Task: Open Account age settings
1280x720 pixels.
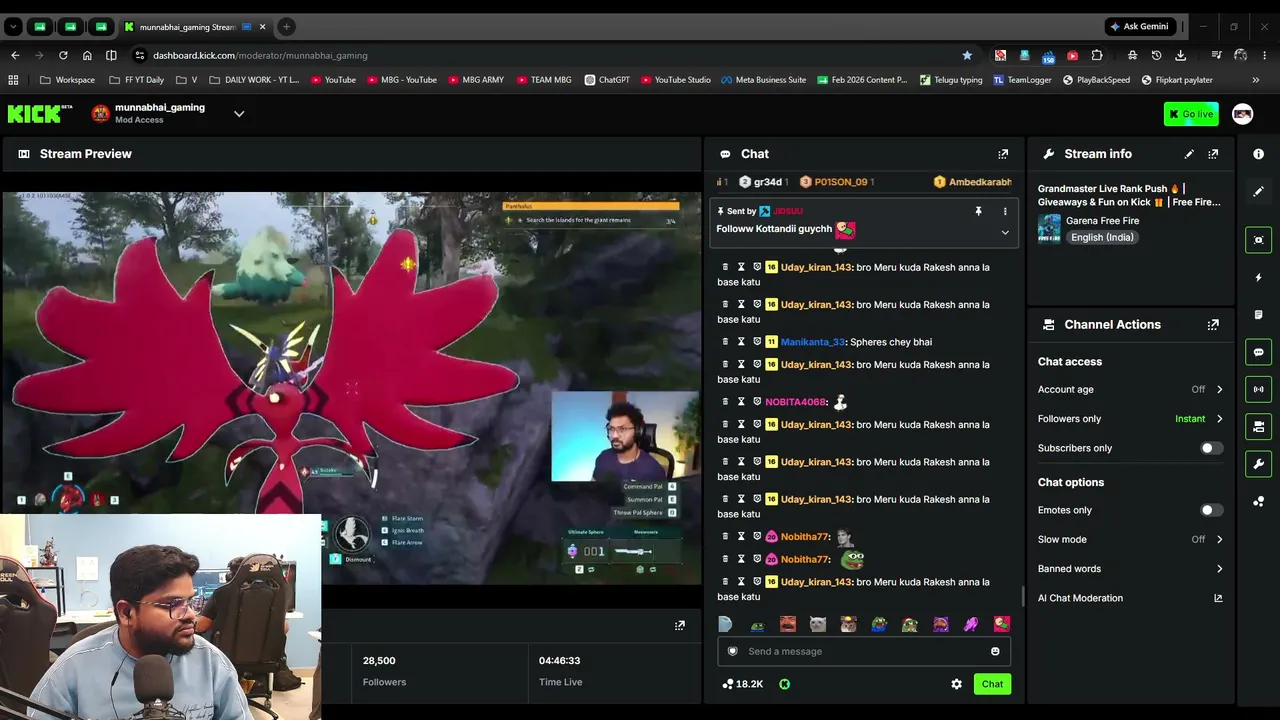Action: pyautogui.click(x=1130, y=389)
